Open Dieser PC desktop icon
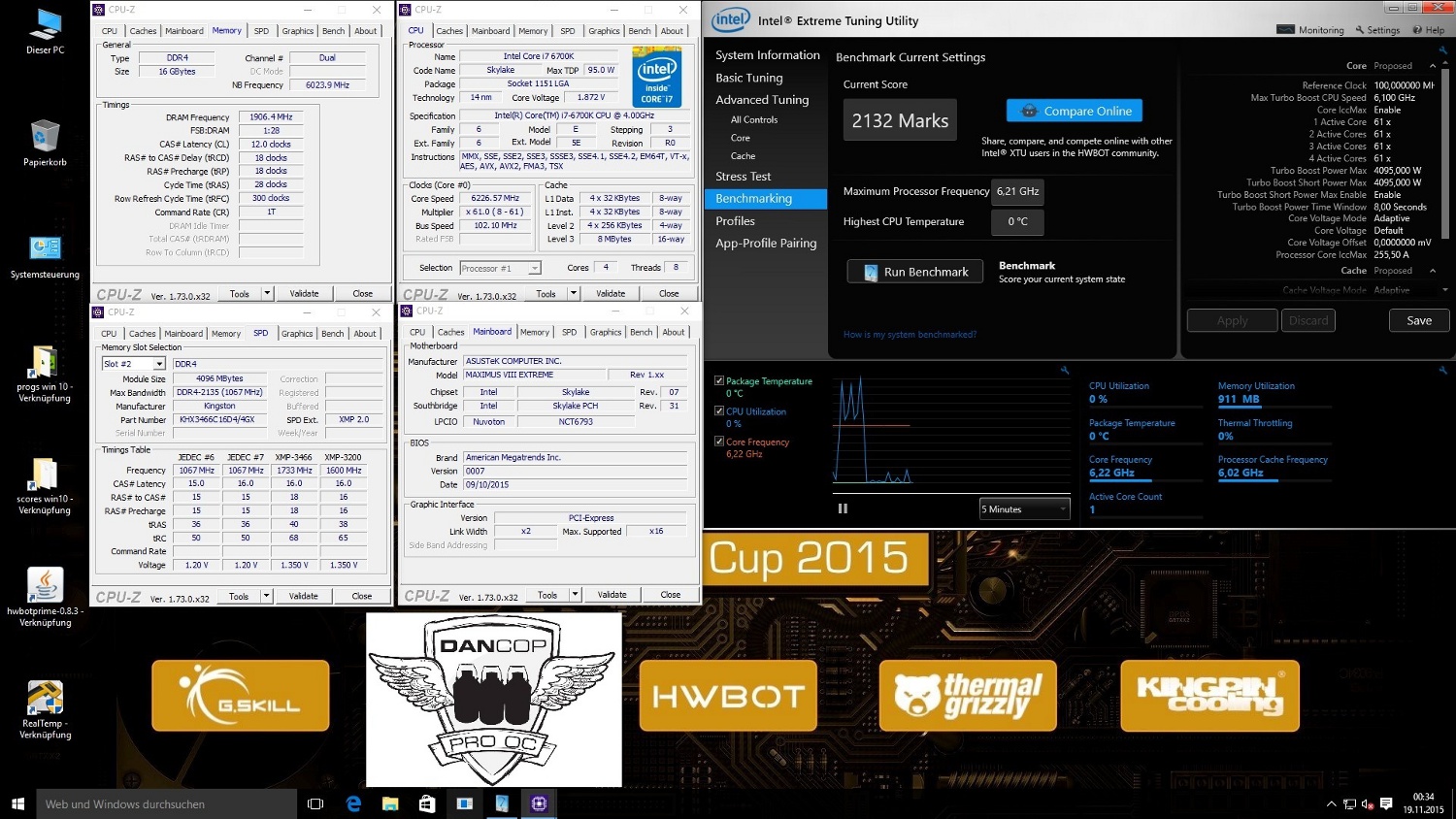Image resolution: width=1456 pixels, height=819 pixels. [x=45, y=32]
